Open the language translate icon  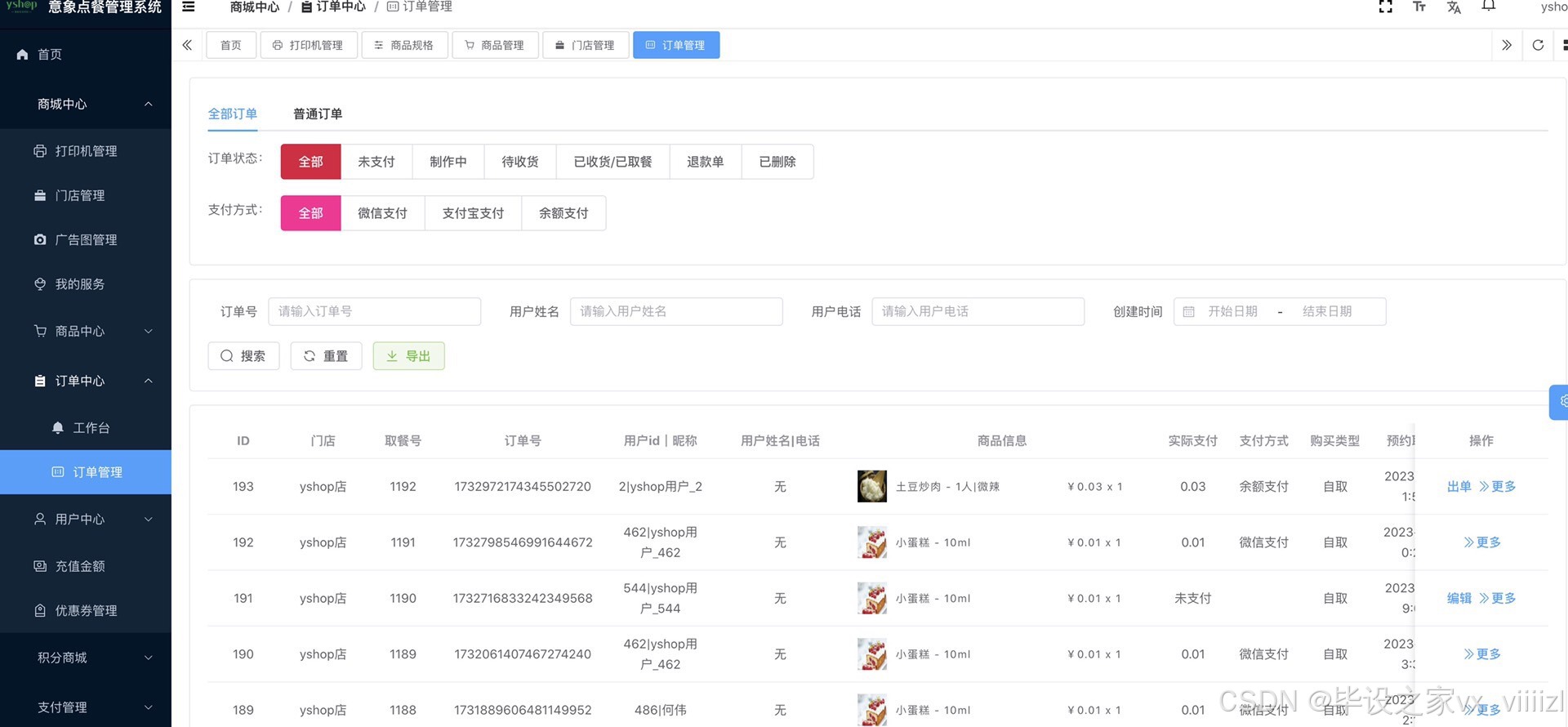(x=1454, y=7)
